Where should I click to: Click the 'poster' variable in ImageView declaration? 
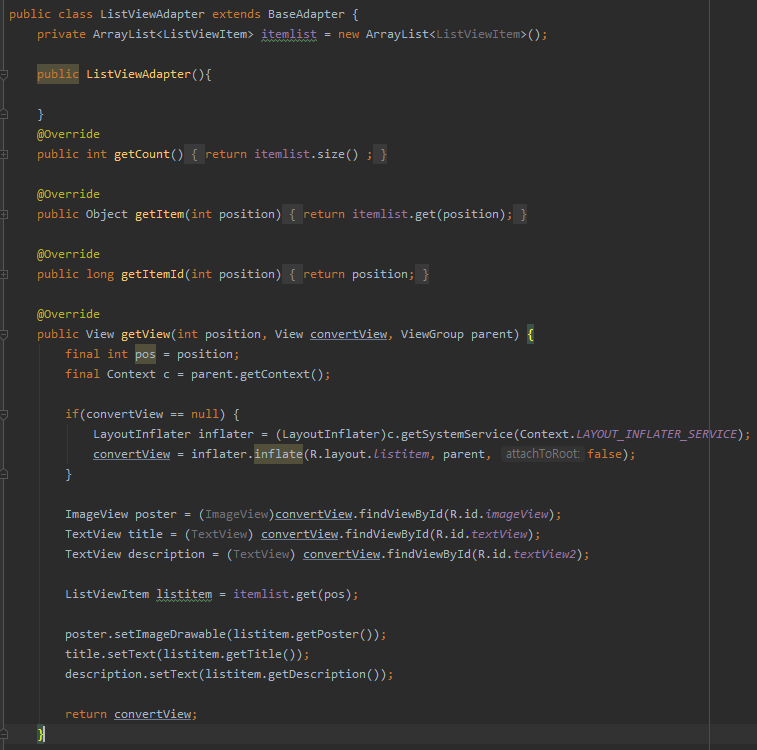pyautogui.click(x=155, y=514)
